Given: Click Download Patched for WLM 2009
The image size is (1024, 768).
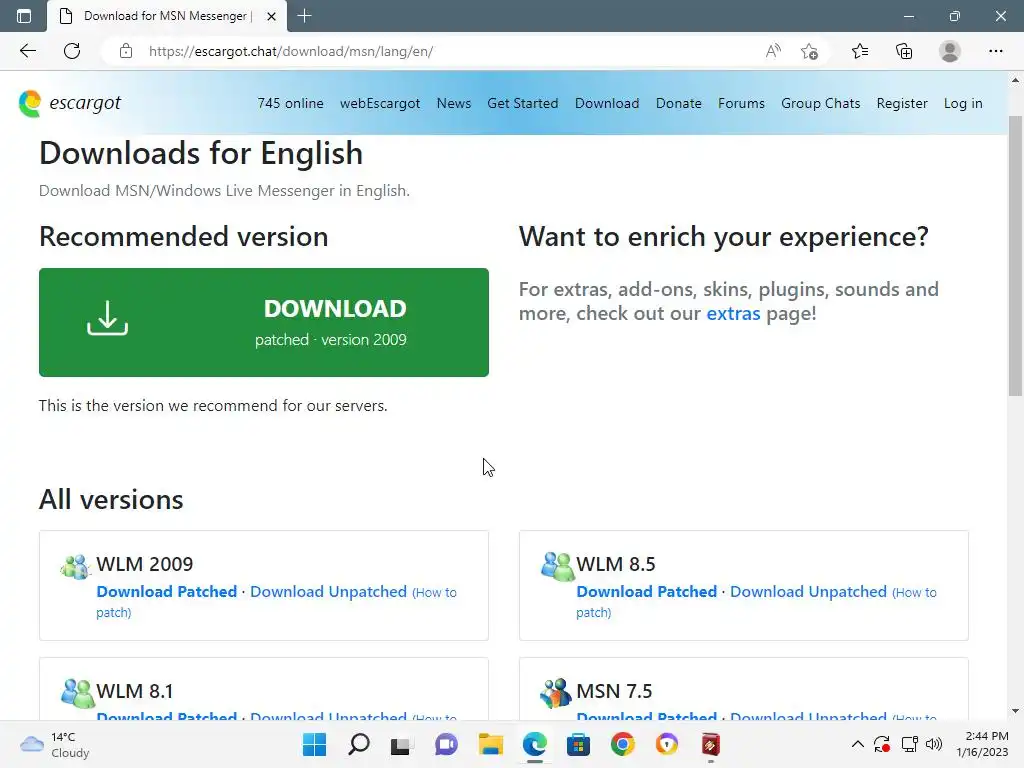Looking at the screenshot, I should point(167,592).
